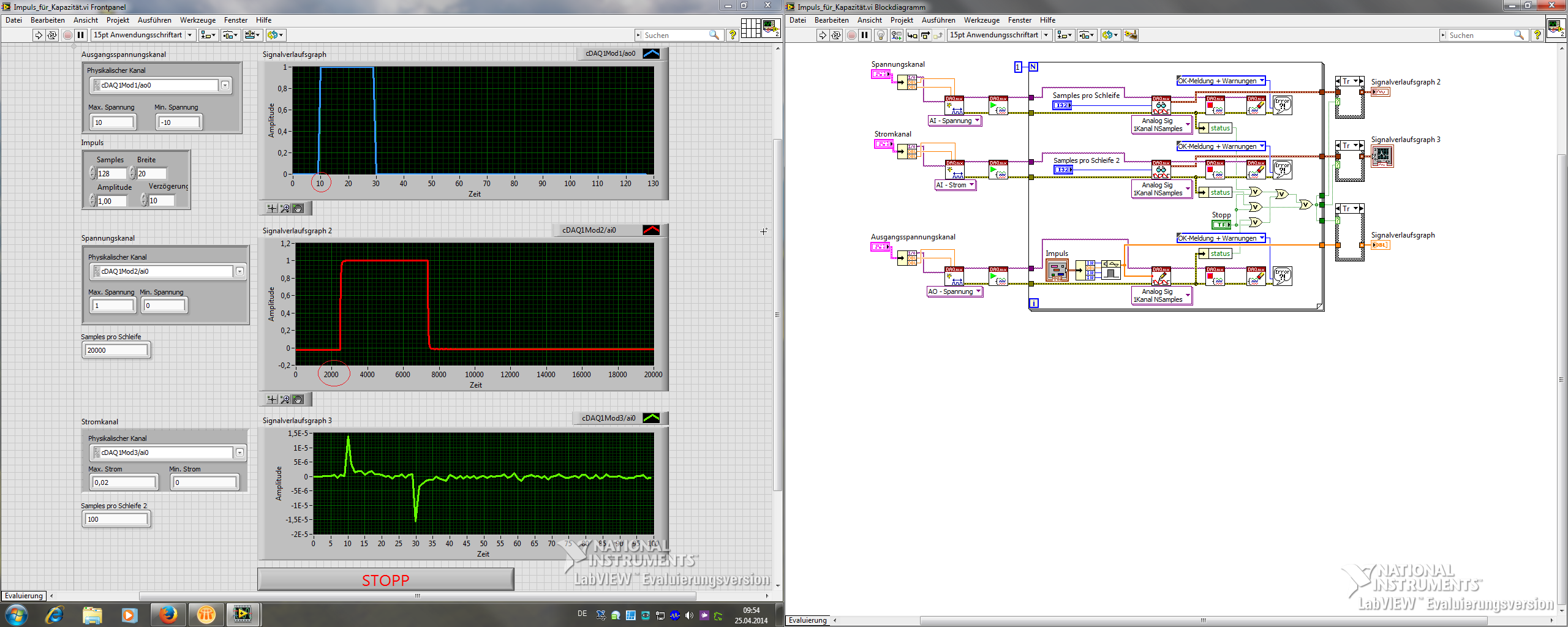Click the Run arrow in the Frontpanel toolbar
Screen dimensions: 1568x627
pyautogui.click(x=39, y=36)
